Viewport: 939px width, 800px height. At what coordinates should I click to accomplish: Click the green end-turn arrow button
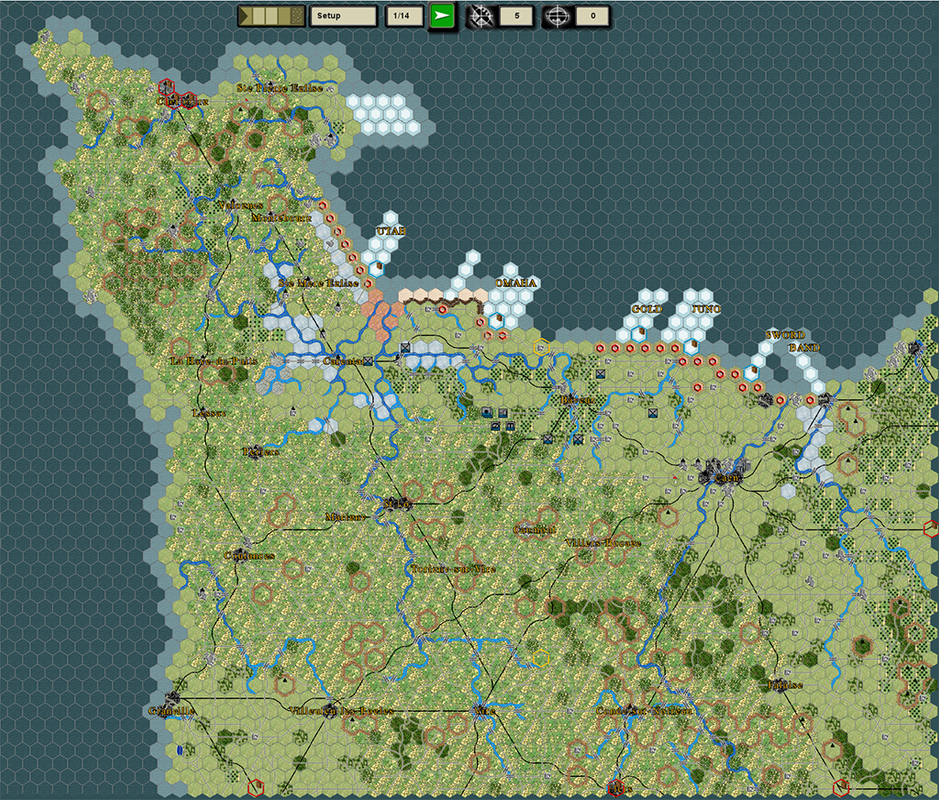click(x=441, y=16)
